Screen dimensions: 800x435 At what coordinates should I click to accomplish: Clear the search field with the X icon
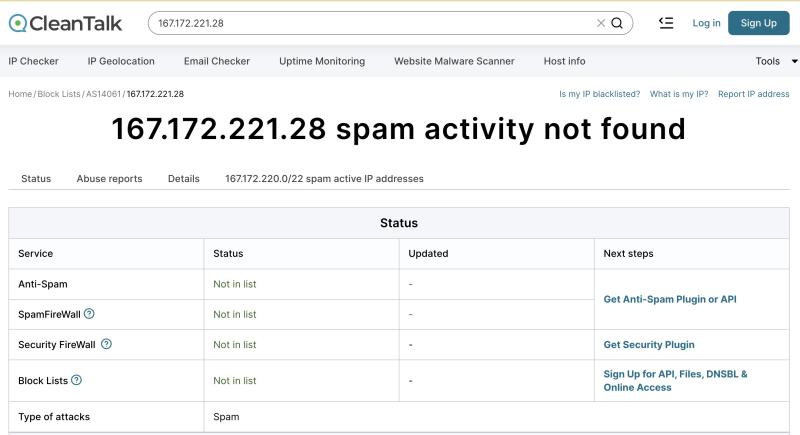tap(601, 23)
